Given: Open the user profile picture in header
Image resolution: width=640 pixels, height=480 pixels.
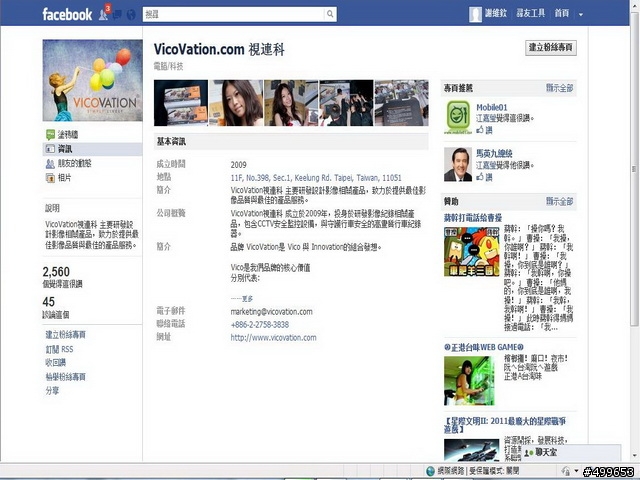Looking at the screenshot, I should [x=475, y=14].
